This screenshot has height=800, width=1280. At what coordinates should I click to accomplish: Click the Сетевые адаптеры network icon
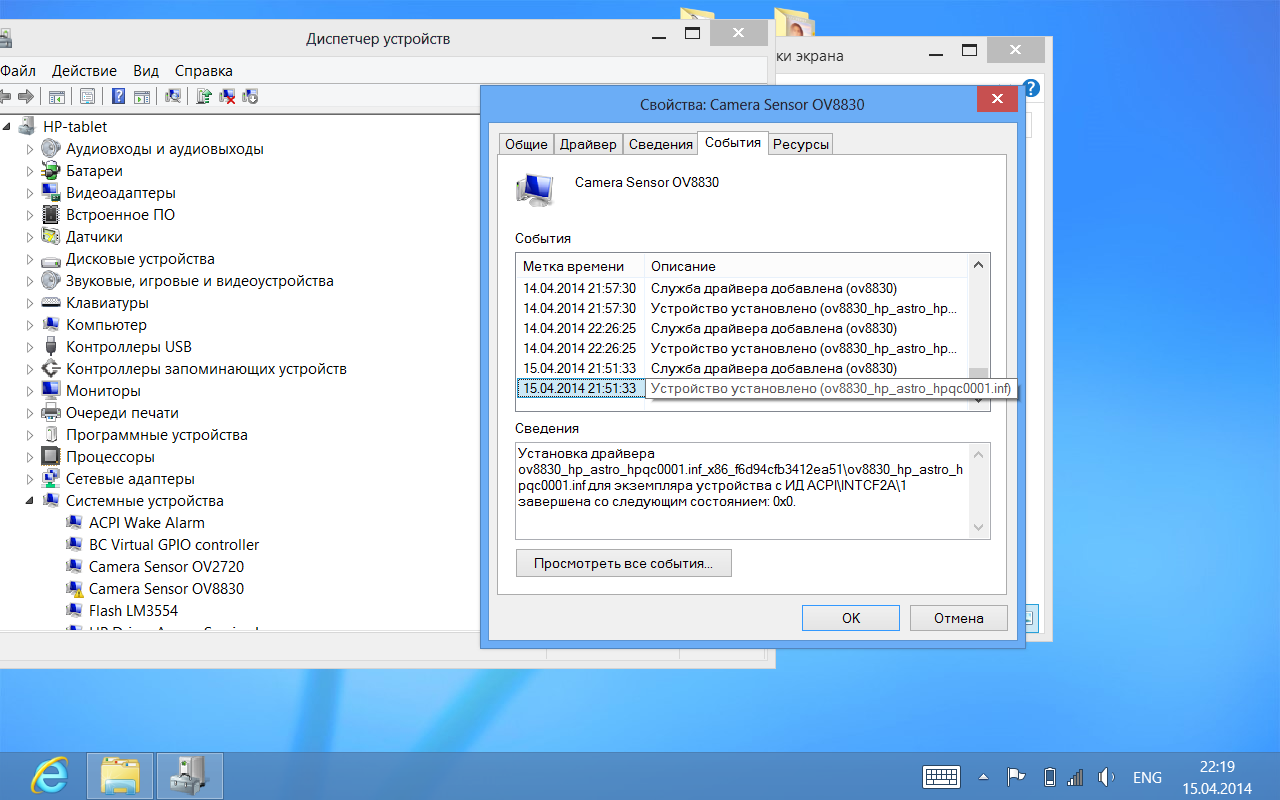(x=51, y=479)
